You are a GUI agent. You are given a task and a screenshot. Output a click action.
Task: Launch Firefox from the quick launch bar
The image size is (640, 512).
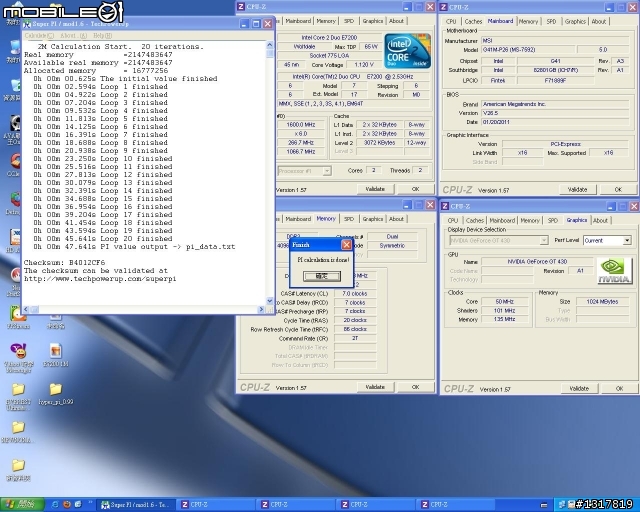67,505
